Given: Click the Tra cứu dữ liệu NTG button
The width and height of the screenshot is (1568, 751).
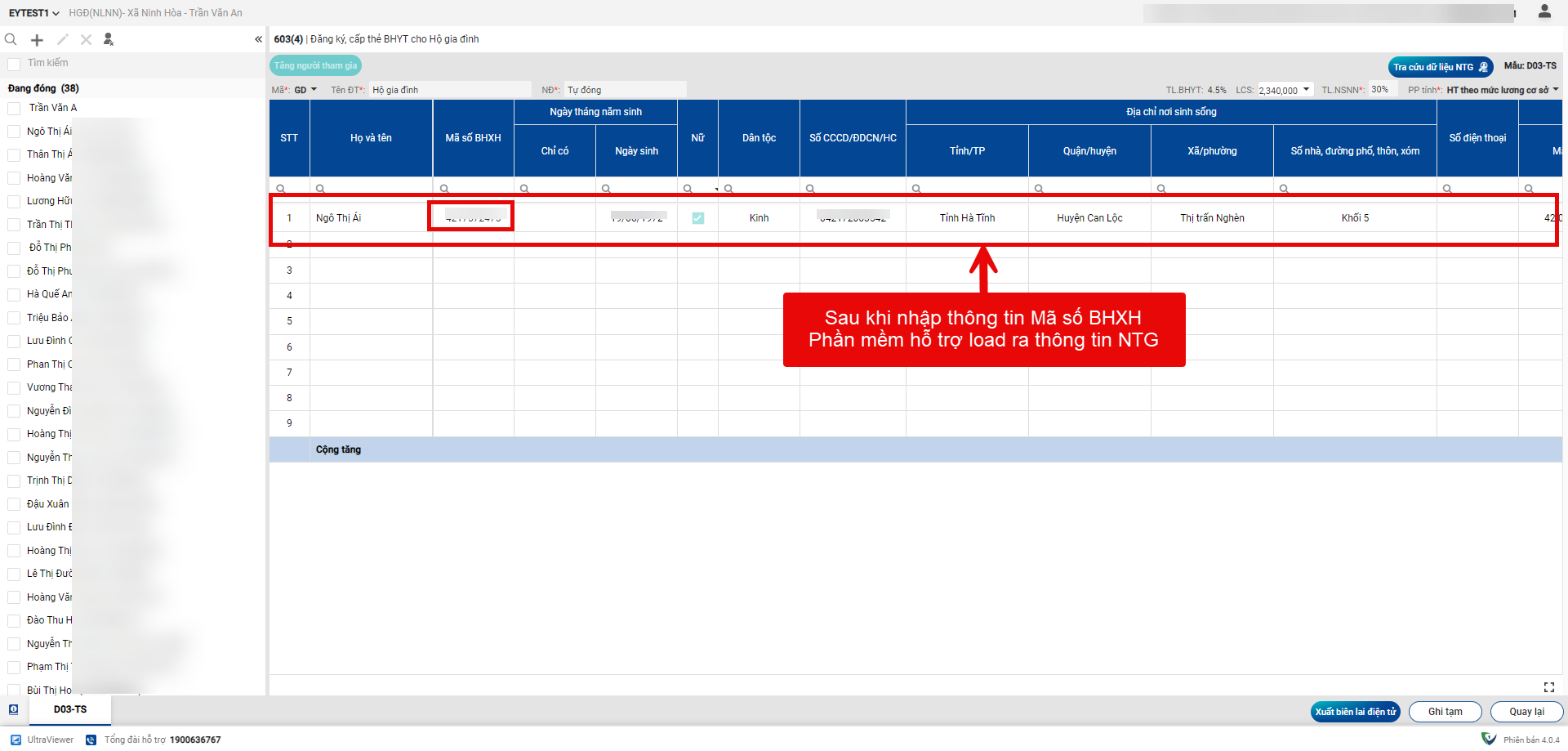Looking at the screenshot, I should [1440, 67].
